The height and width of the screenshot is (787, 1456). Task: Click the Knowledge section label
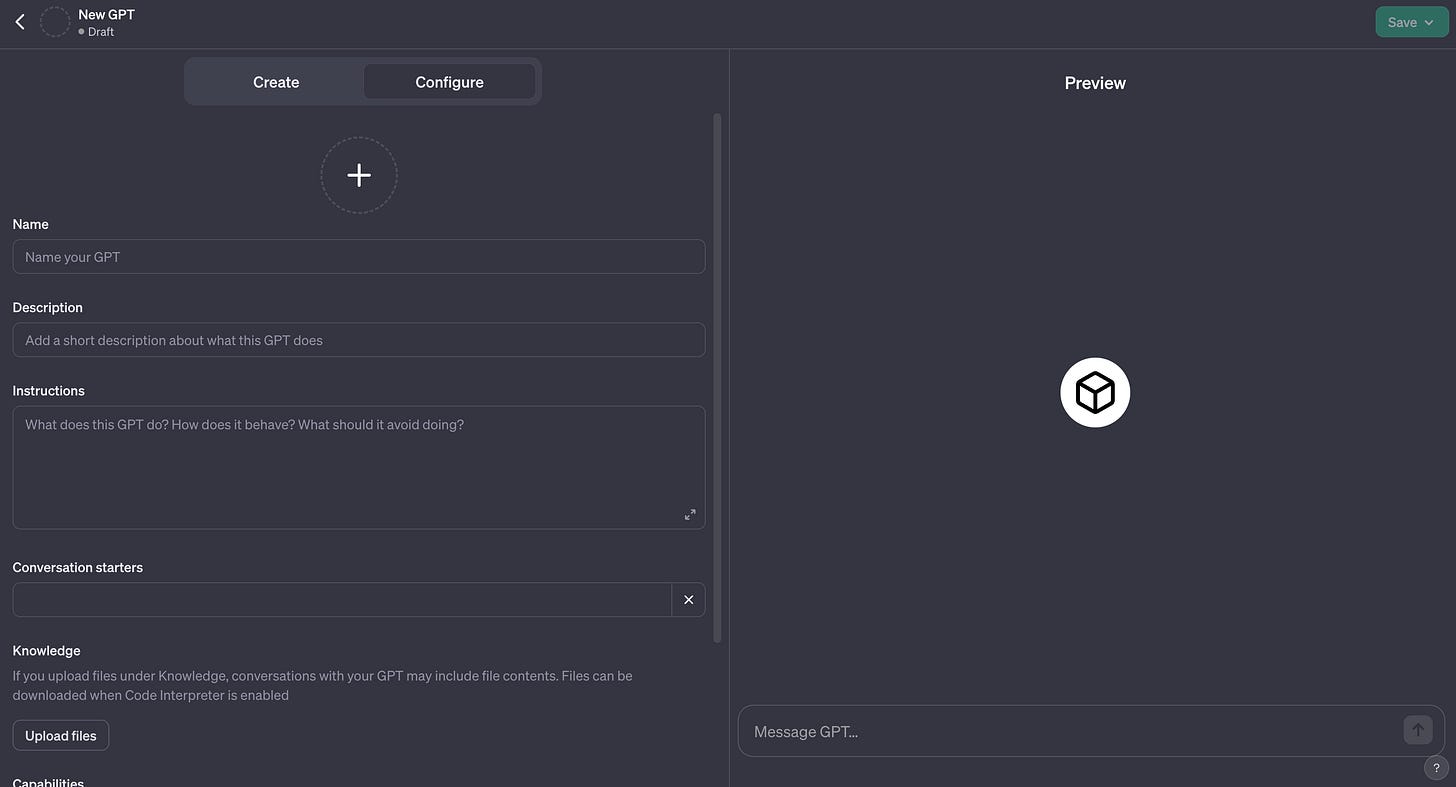[x=46, y=651]
